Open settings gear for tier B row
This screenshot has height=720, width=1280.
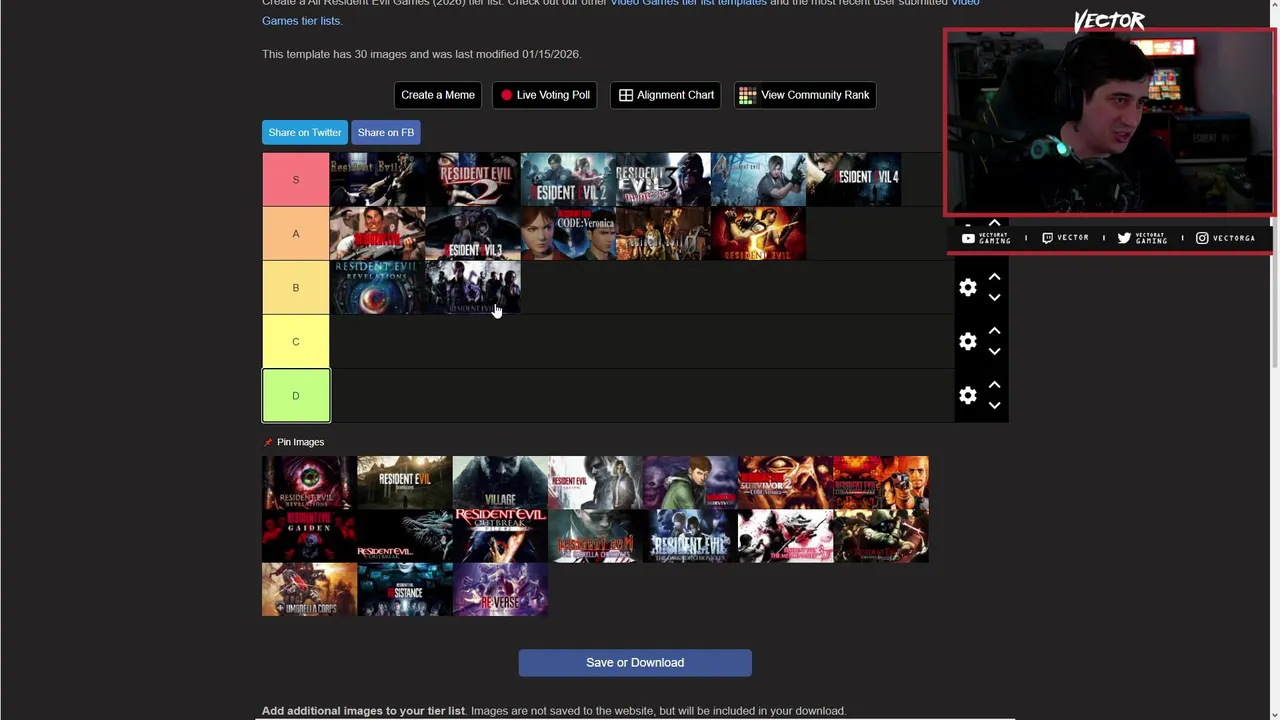[x=968, y=288]
